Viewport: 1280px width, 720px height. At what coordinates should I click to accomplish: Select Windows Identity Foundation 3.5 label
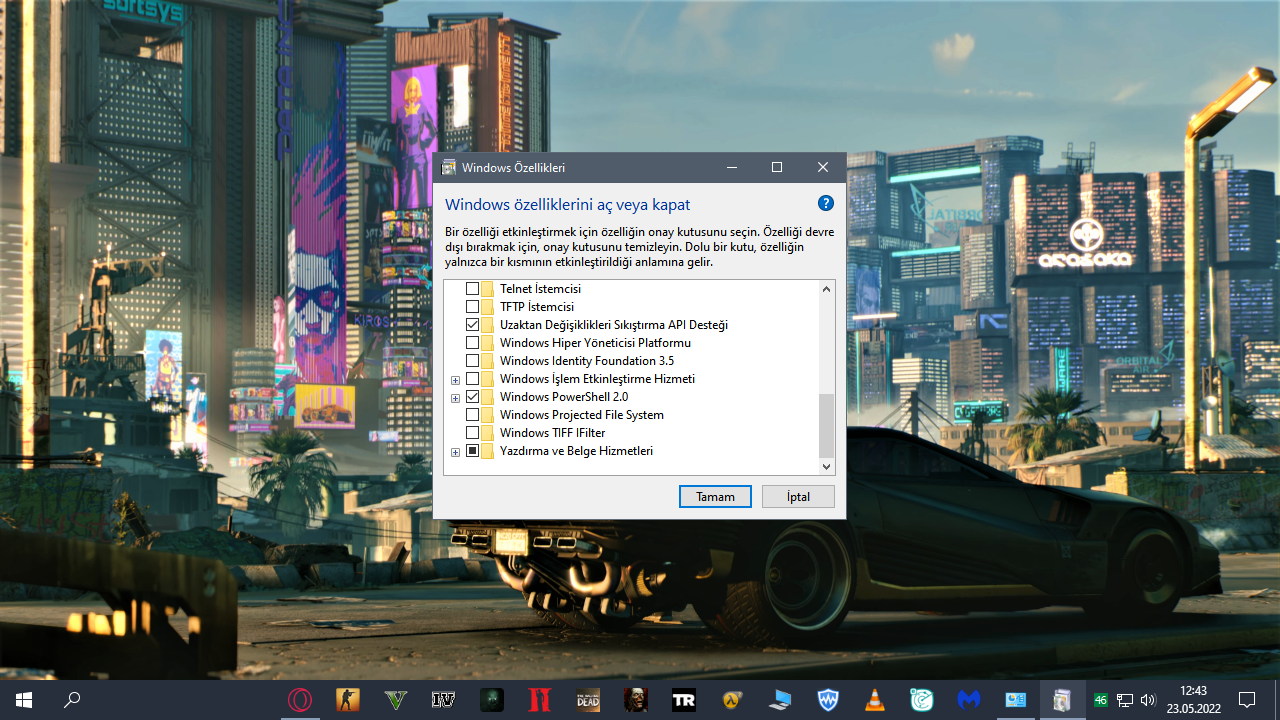[x=587, y=361]
